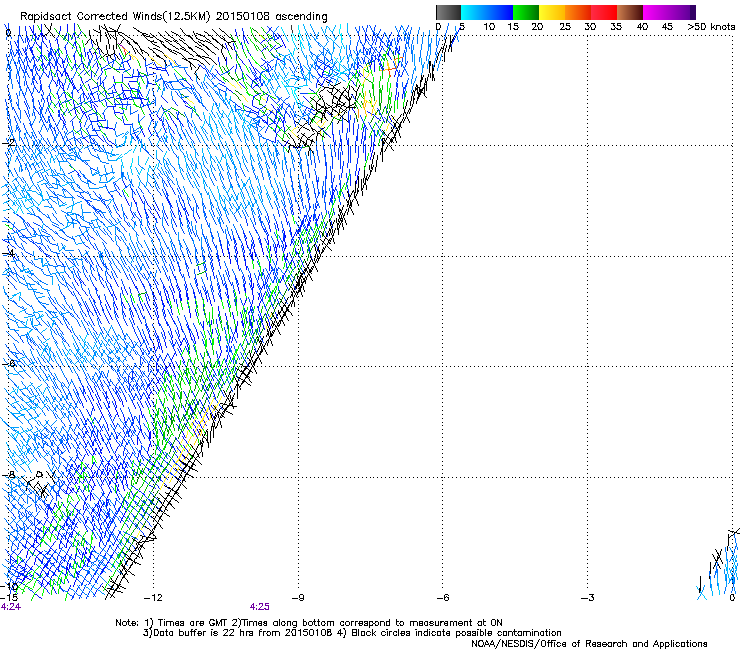
Task: Click the '20150108 ascending' text in the title
Action: tap(272, 17)
